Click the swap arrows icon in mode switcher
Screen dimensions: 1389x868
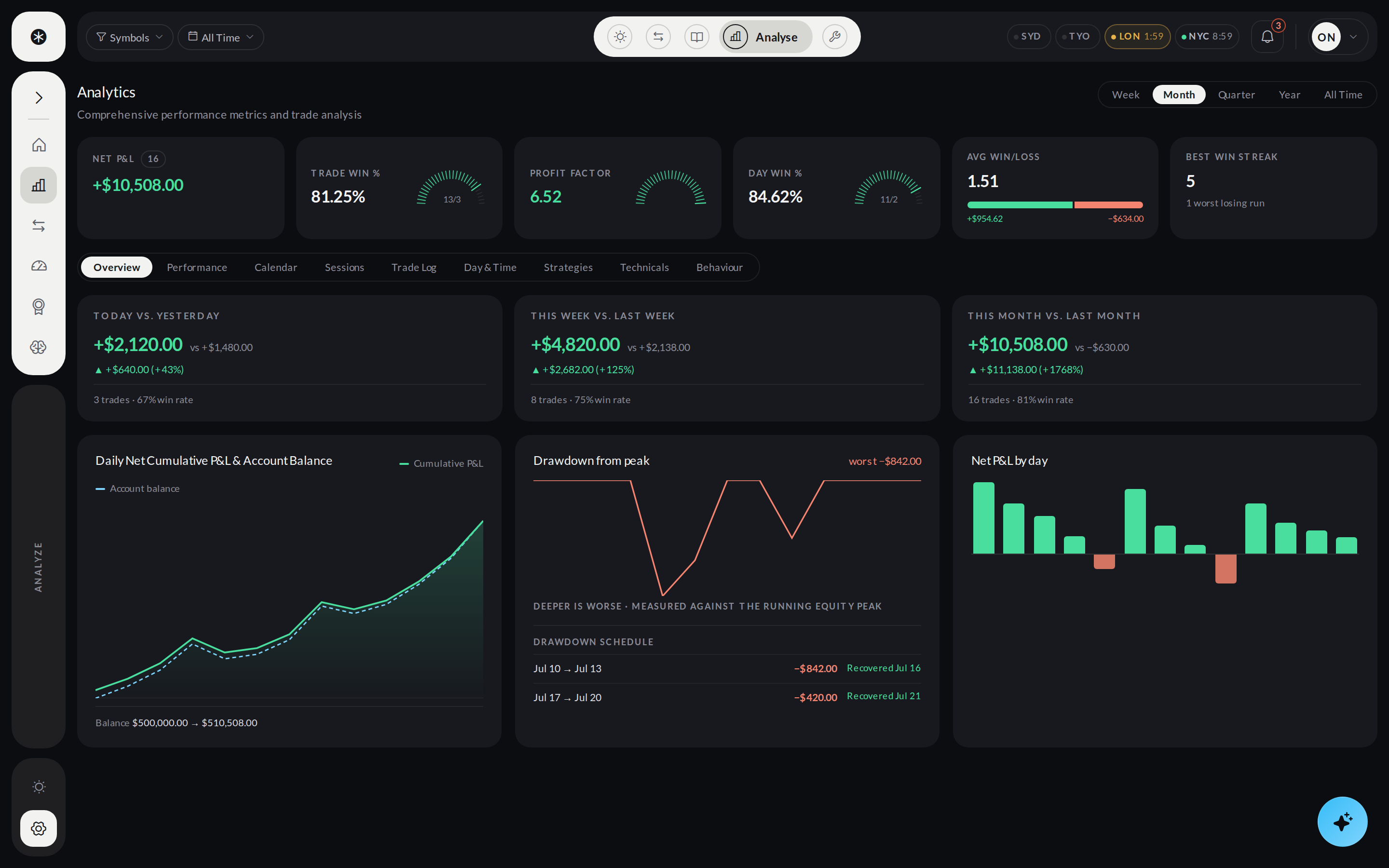pos(658,37)
